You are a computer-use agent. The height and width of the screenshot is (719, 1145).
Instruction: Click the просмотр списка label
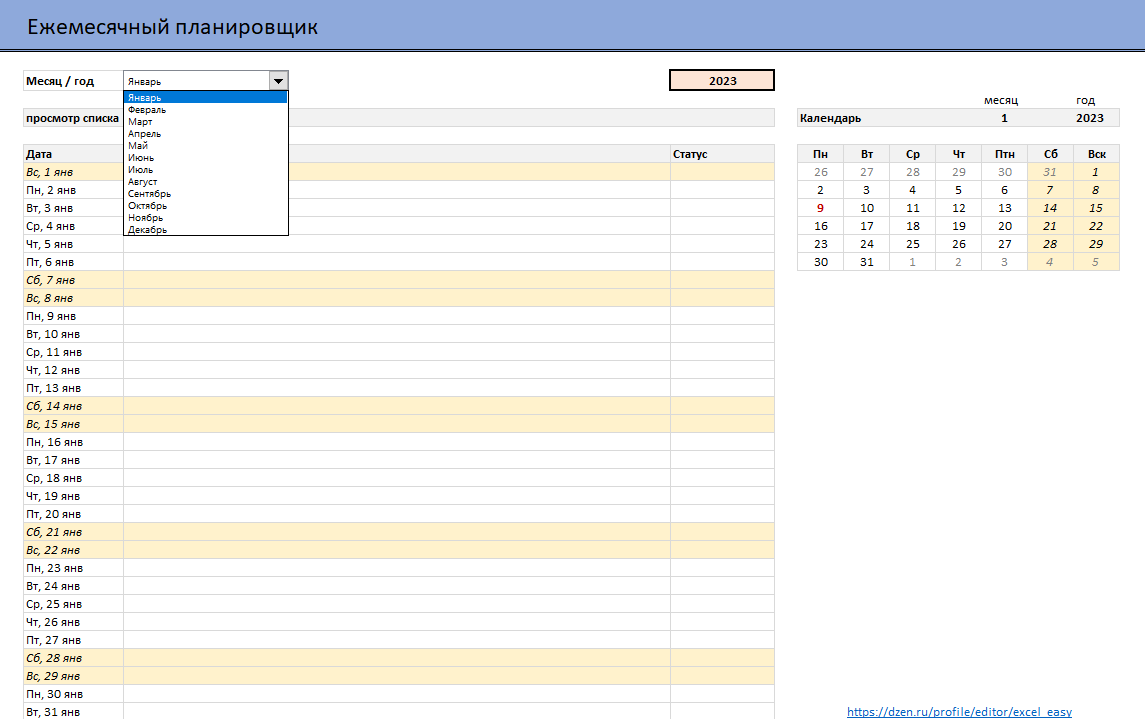coord(72,118)
